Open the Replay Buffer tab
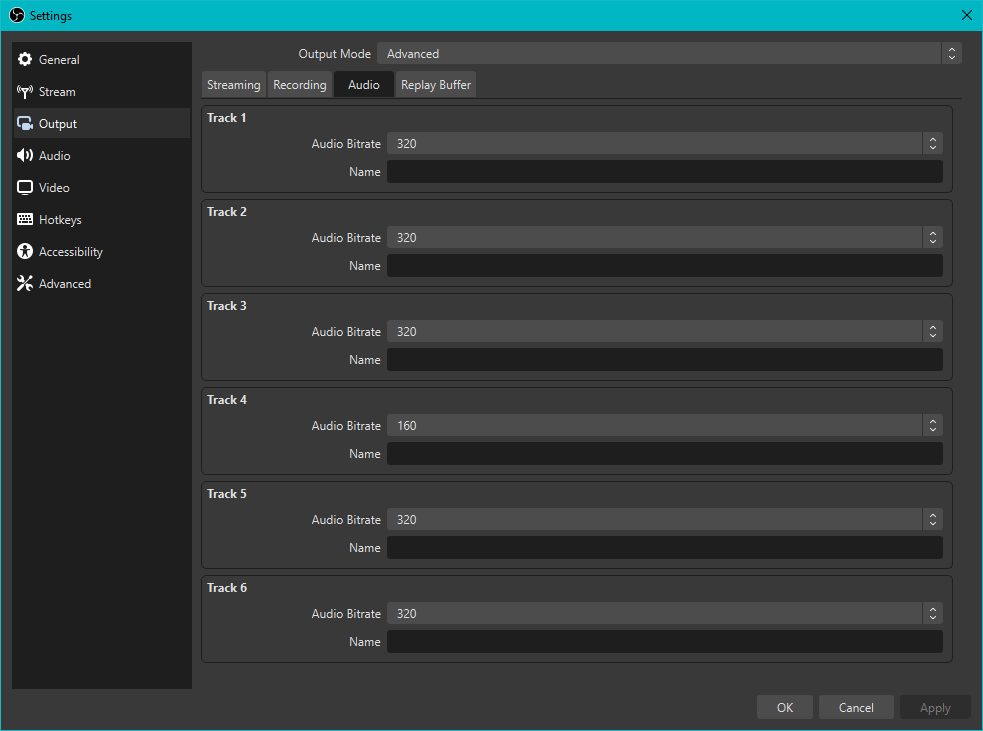Viewport: 983px width, 731px height. [436, 85]
